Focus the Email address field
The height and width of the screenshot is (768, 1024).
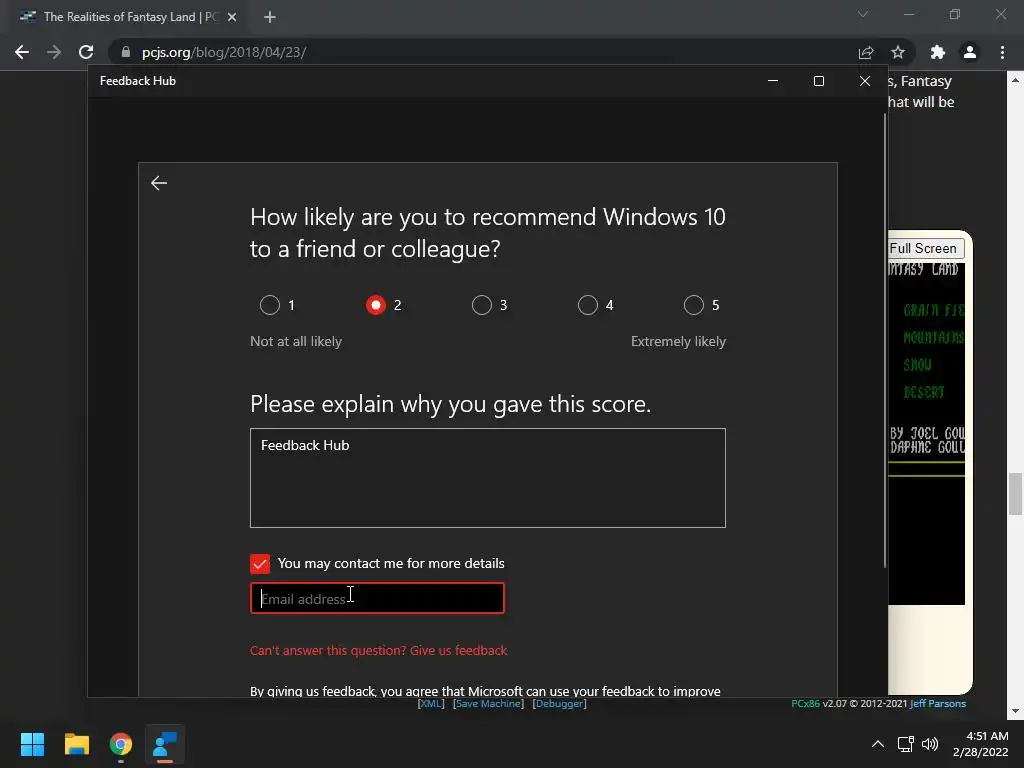377,598
